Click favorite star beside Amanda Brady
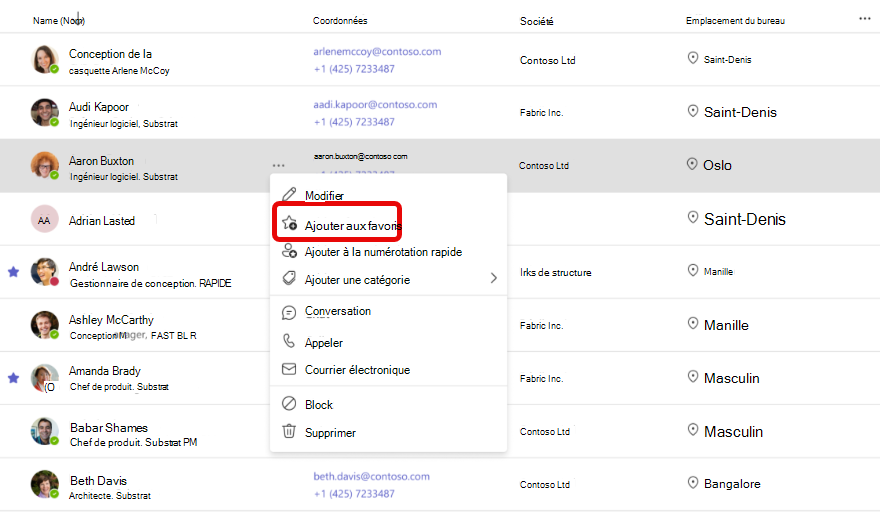The image size is (880, 512). coord(13,378)
